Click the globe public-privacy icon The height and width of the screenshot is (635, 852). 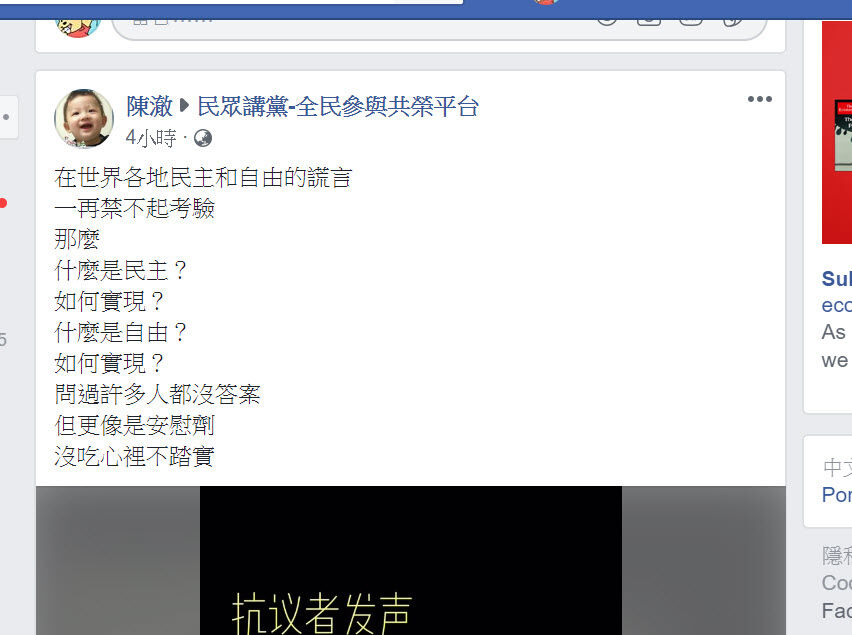coord(203,139)
